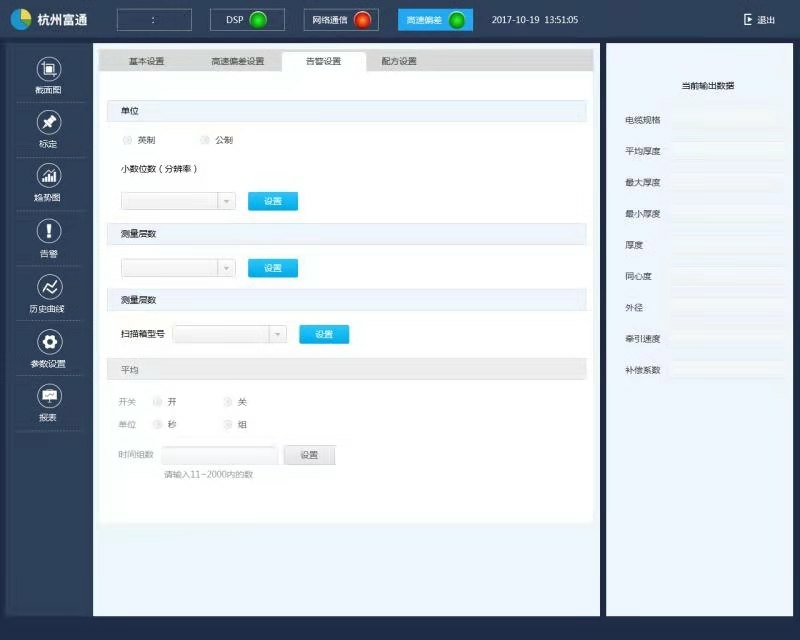
Task: Click the 高速偏差 blue indicator box
Action: (x=435, y=20)
